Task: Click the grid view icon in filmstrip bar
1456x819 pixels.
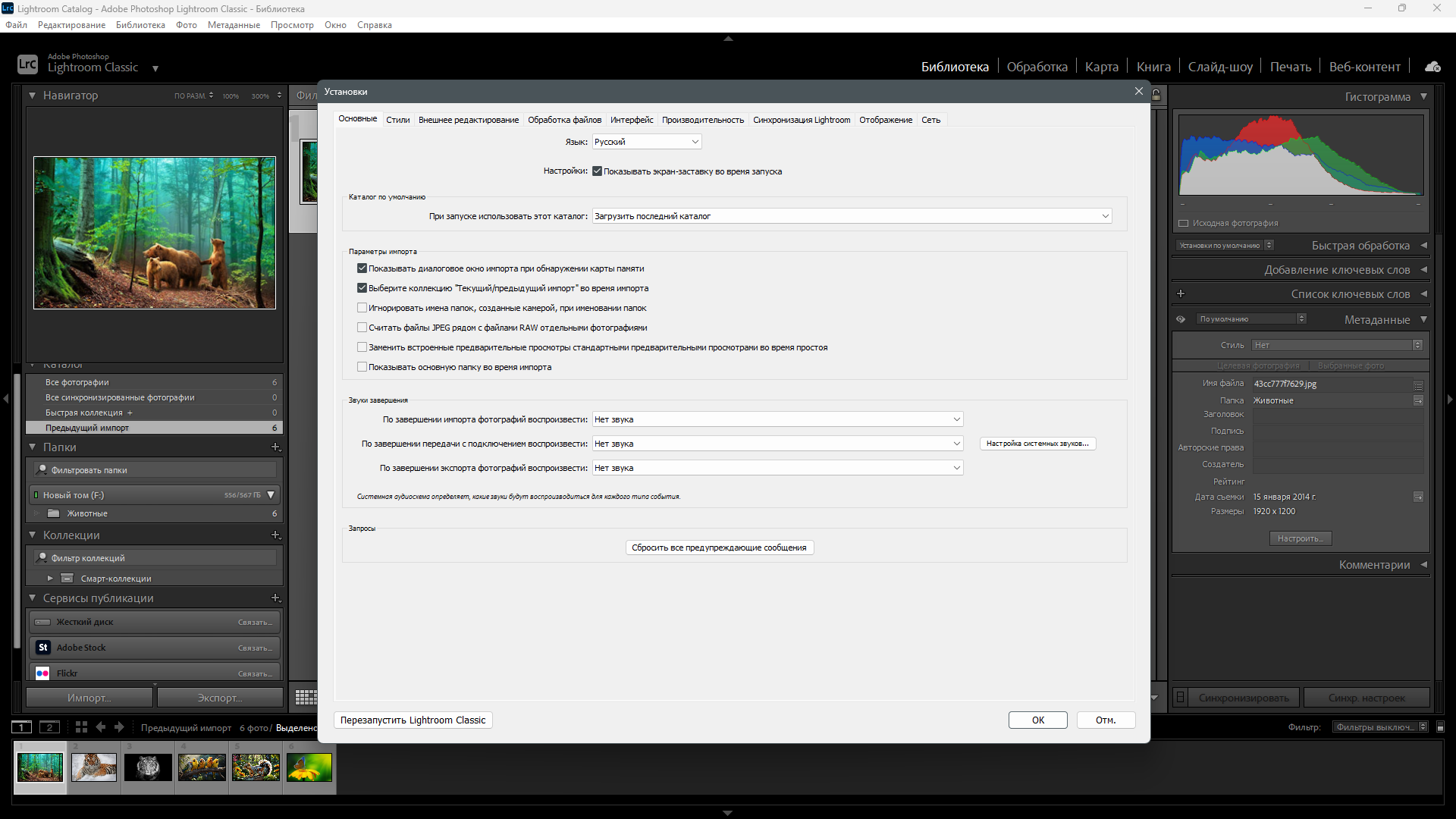Action: [81, 727]
